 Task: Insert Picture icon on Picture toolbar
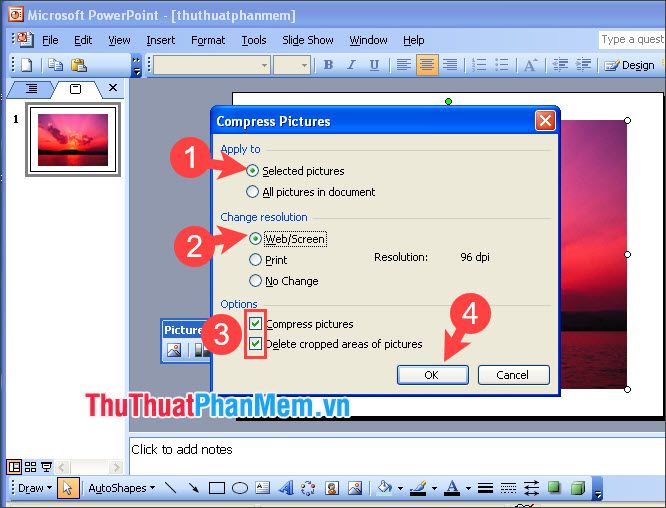tap(174, 350)
